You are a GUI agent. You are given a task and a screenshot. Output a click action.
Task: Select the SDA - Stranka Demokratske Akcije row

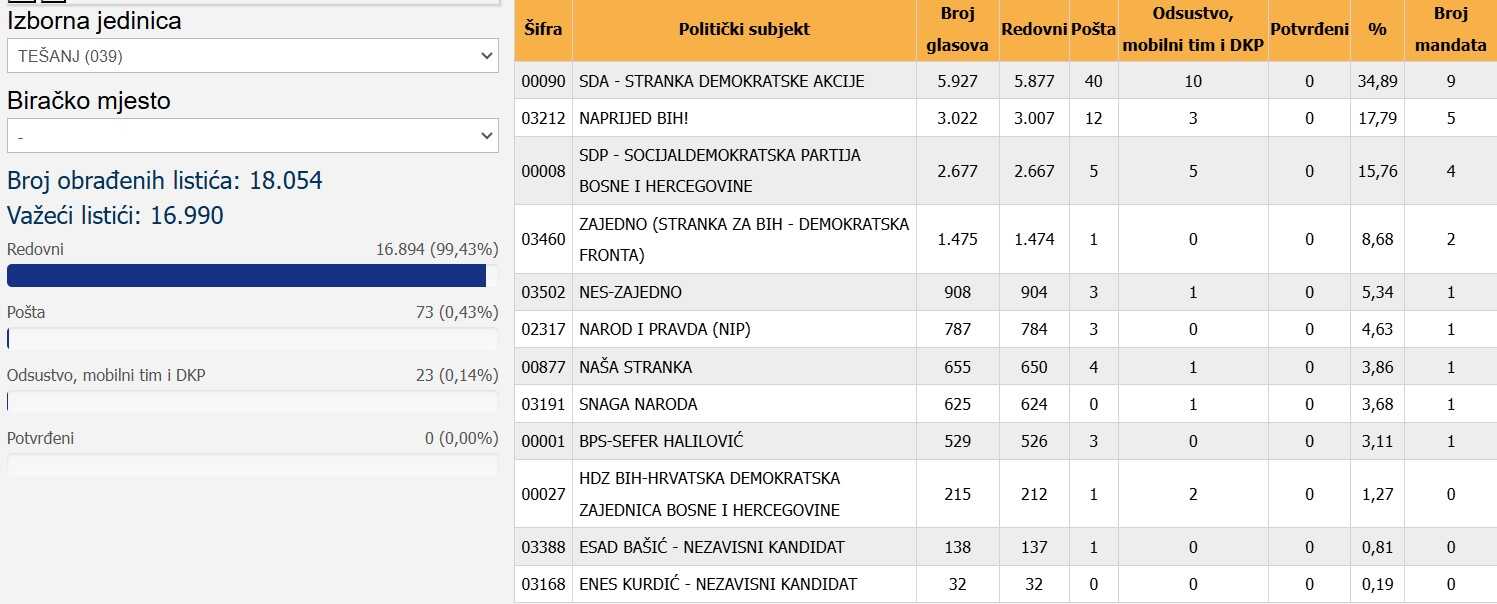721,81
